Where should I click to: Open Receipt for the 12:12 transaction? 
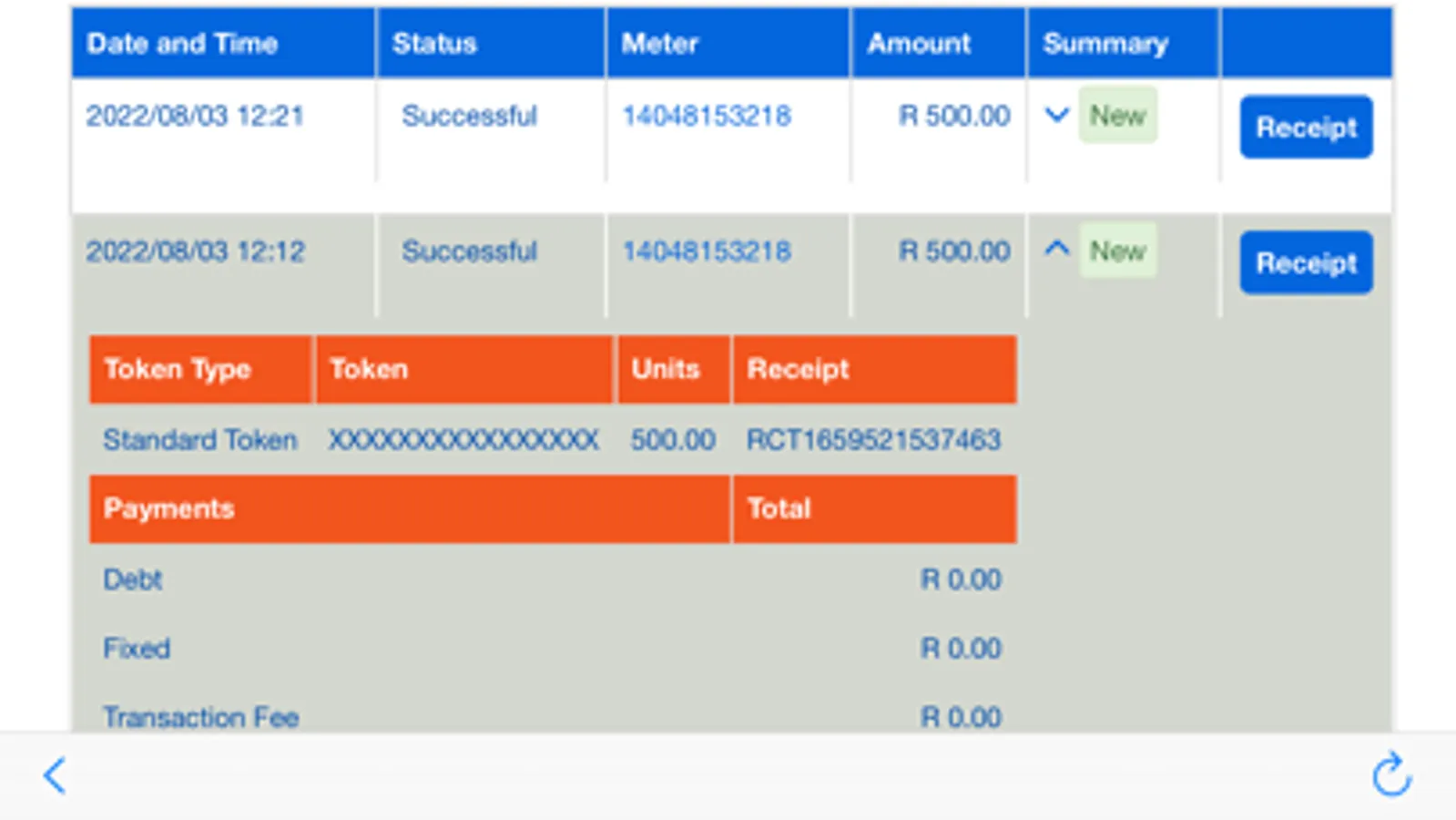click(1306, 262)
